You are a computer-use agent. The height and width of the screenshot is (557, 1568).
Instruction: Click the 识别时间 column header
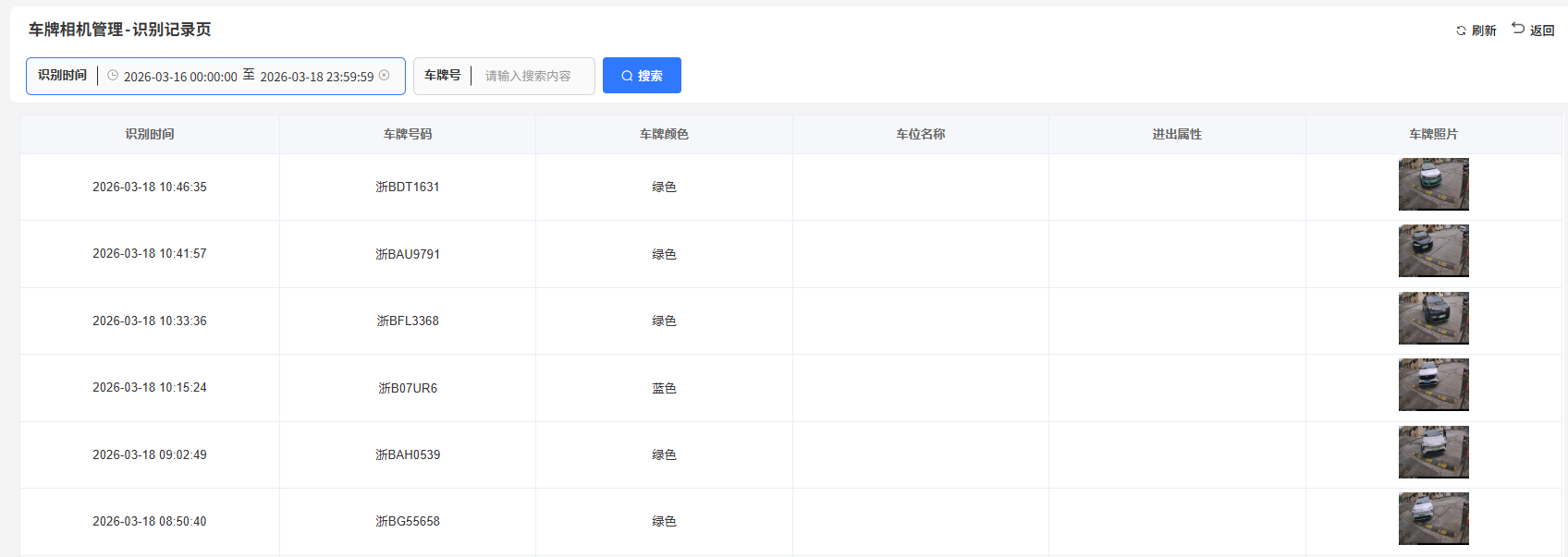click(150, 134)
